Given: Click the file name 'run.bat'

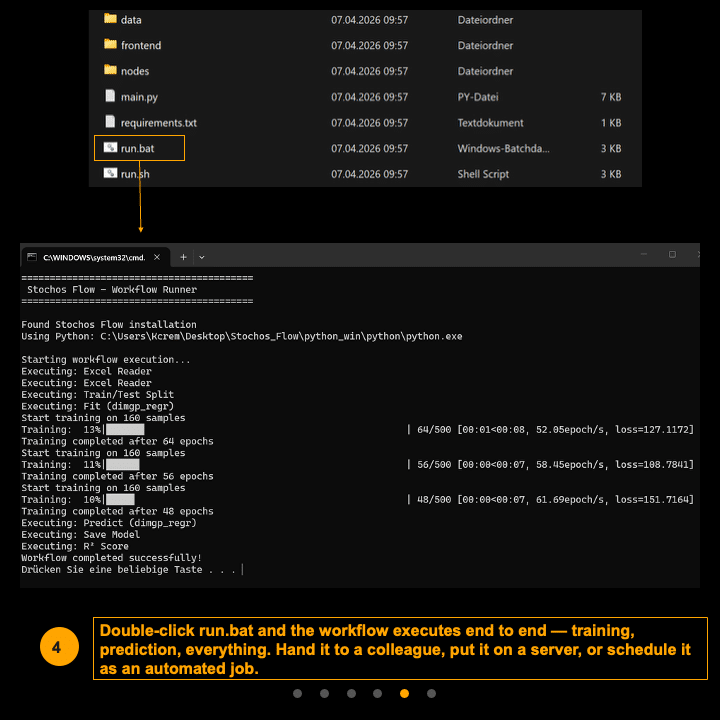Looking at the screenshot, I should click(x=137, y=148).
